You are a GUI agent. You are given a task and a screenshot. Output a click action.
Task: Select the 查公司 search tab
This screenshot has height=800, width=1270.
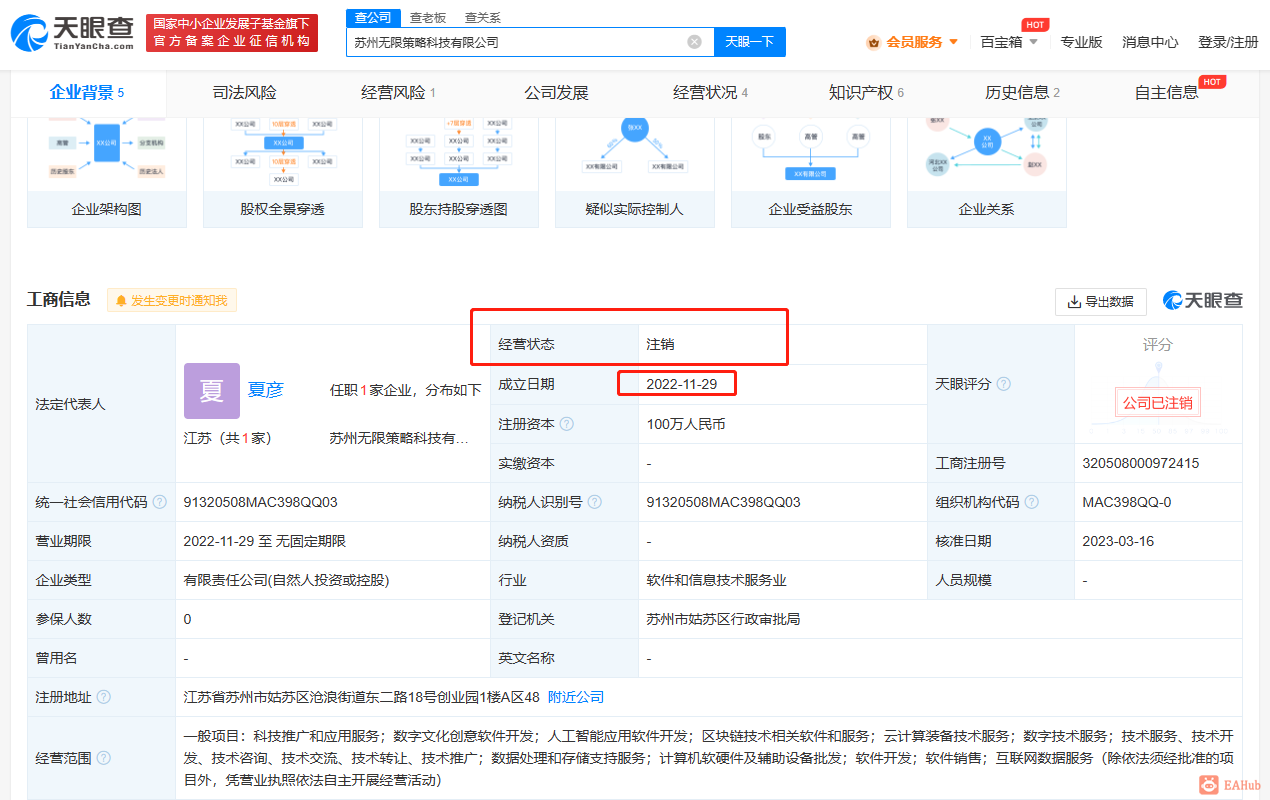373,17
